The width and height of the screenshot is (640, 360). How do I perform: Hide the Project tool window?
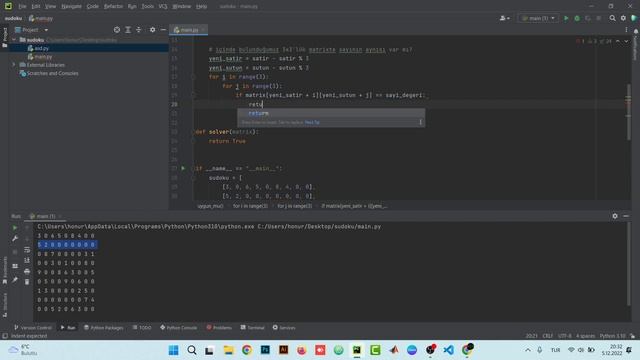[163, 30]
